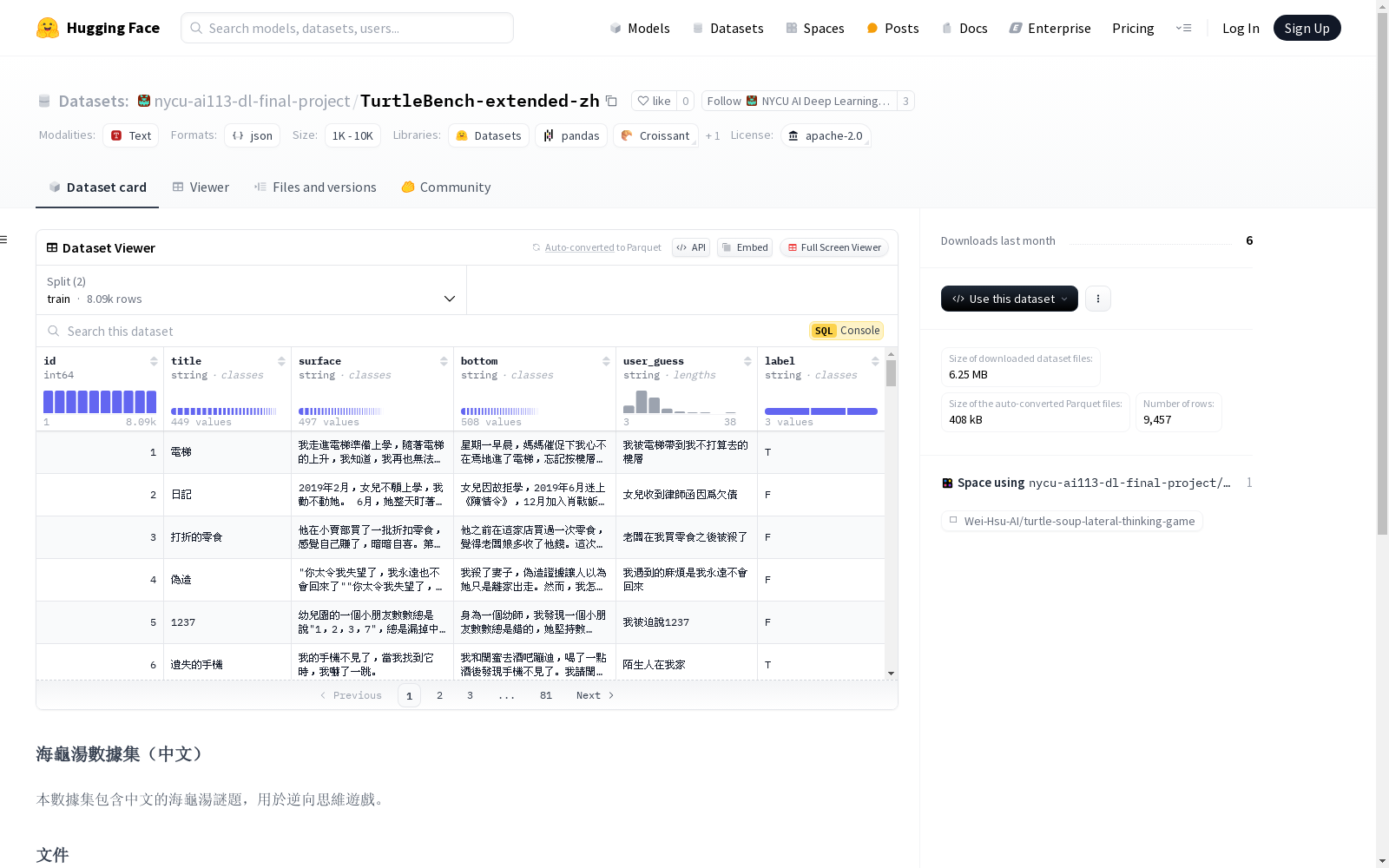Select the 1K - 10K size tag
1389x868 pixels.
[x=352, y=135]
